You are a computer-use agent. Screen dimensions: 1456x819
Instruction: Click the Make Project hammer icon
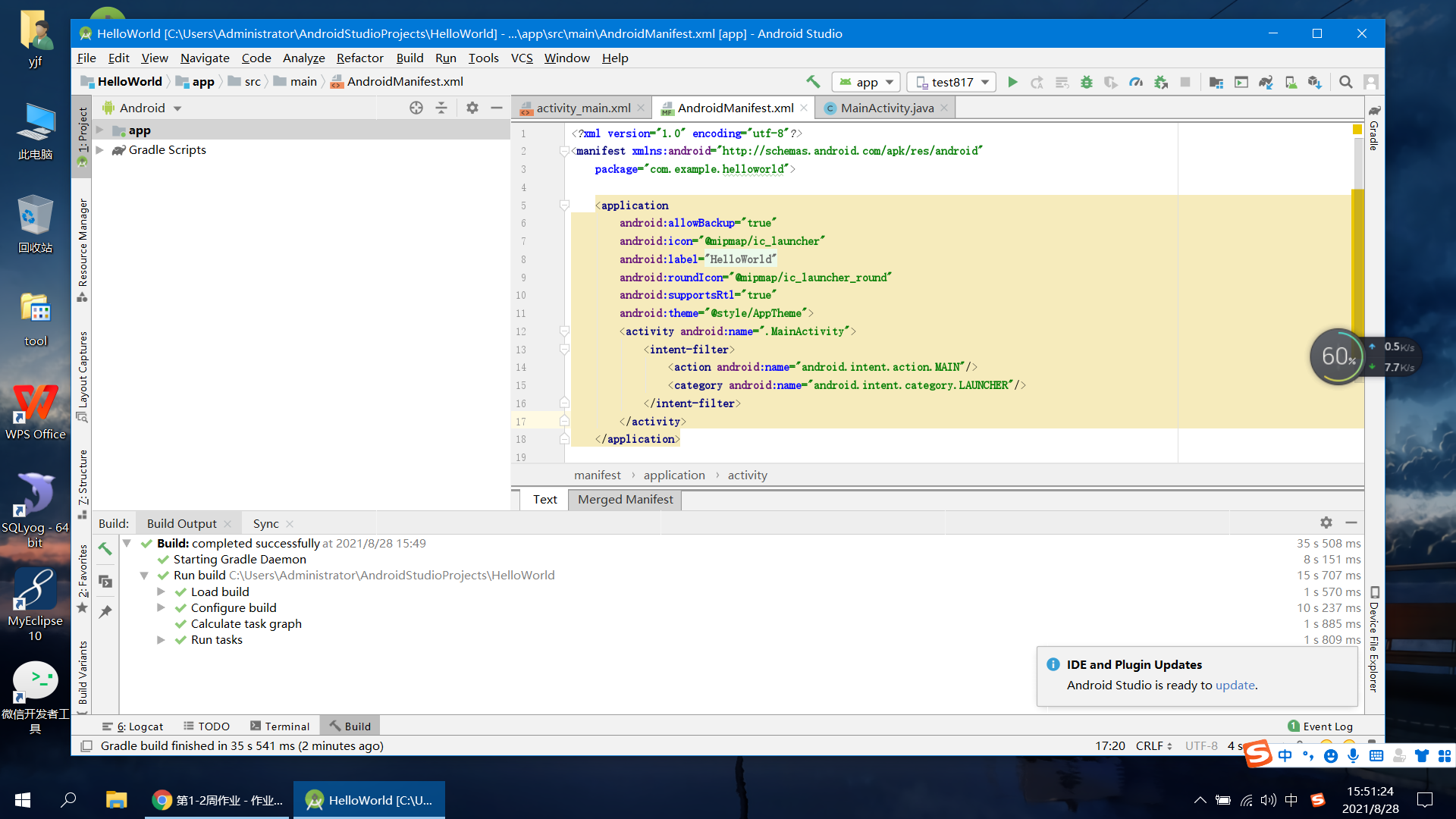tap(813, 82)
